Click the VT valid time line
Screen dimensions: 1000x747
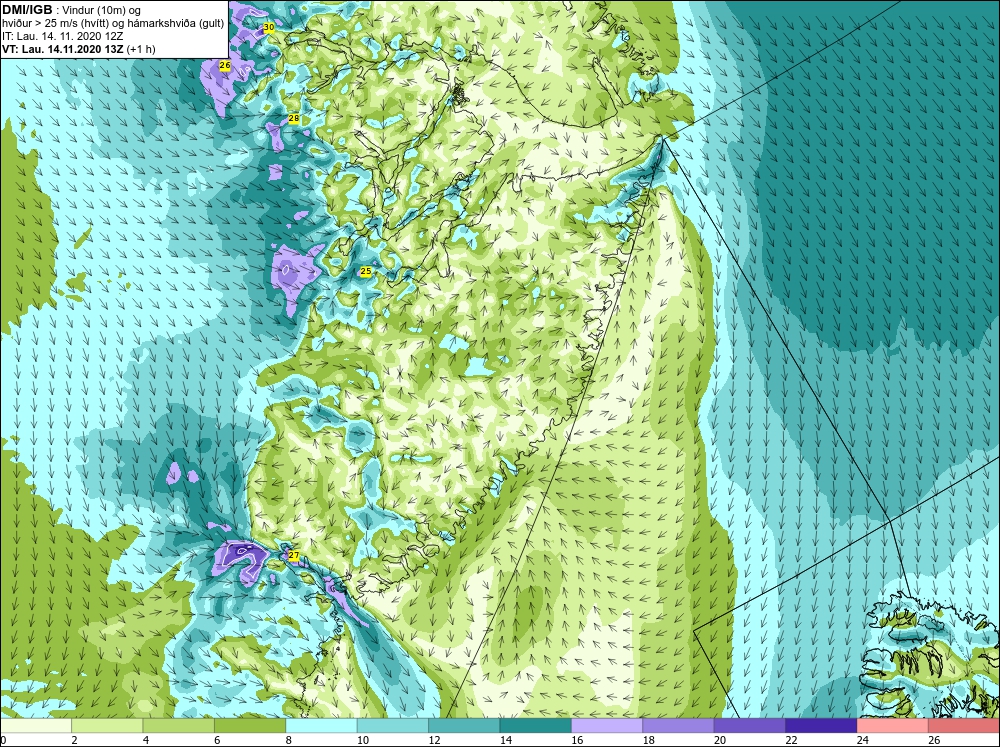click(78, 49)
